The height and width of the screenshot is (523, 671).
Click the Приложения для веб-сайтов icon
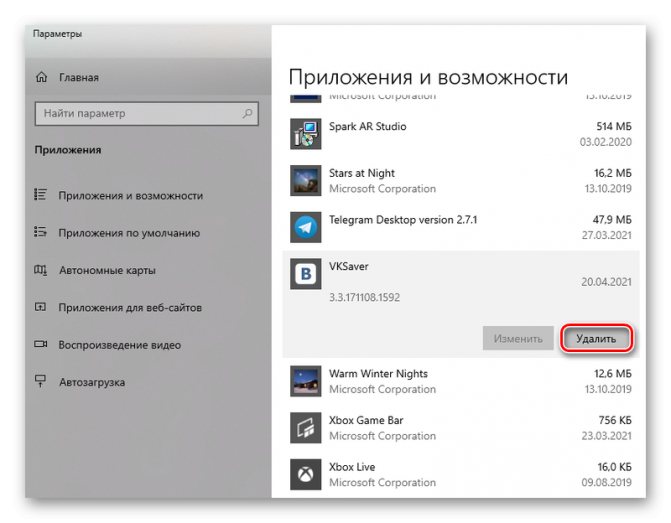click(40, 307)
